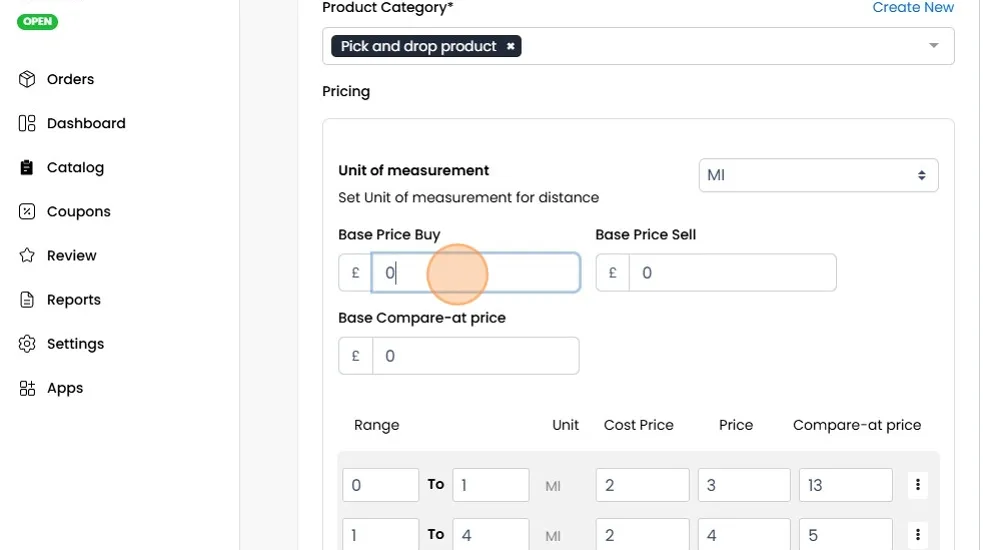Click the Price column header
983x550 pixels.
[x=736, y=425]
